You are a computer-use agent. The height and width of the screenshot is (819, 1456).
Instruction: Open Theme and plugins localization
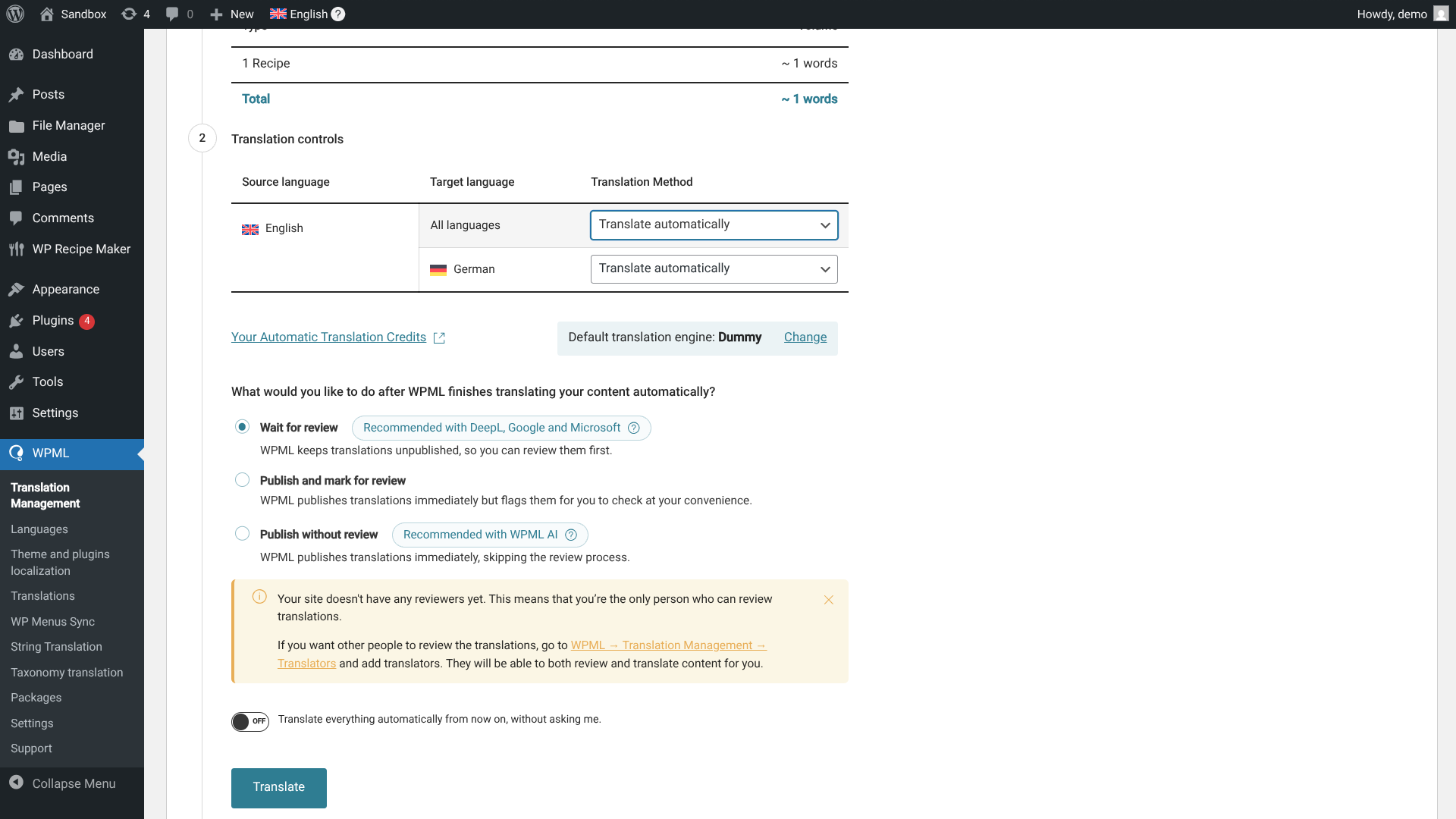[60, 563]
